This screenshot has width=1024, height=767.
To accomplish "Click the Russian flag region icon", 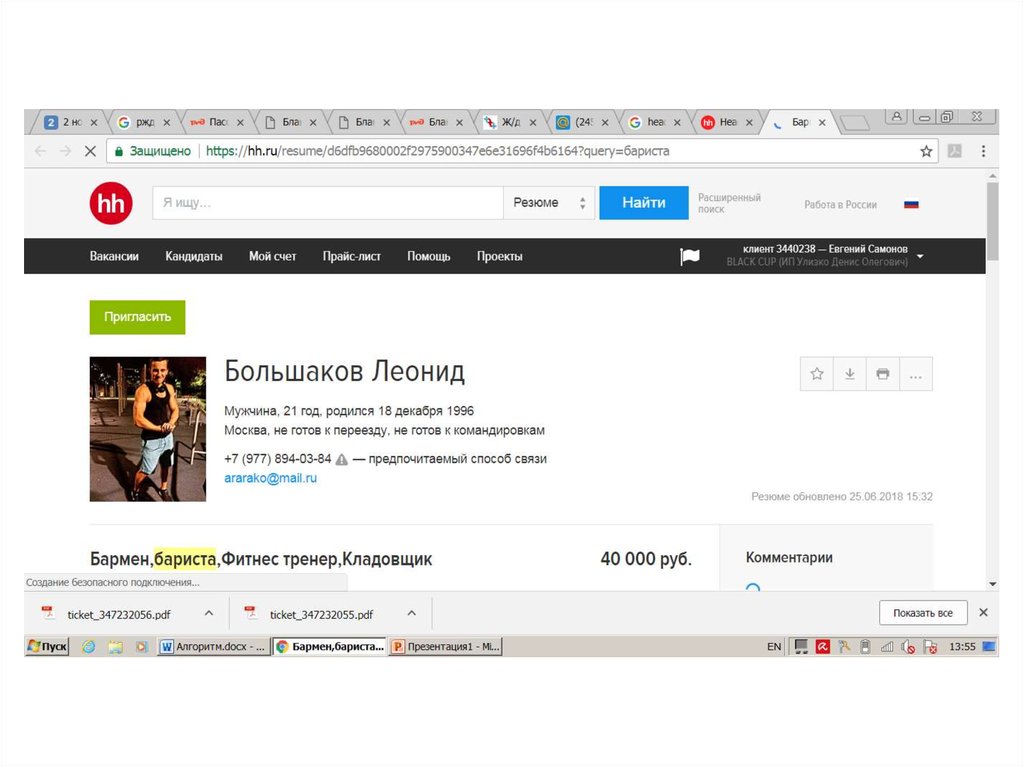I will 911,204.
